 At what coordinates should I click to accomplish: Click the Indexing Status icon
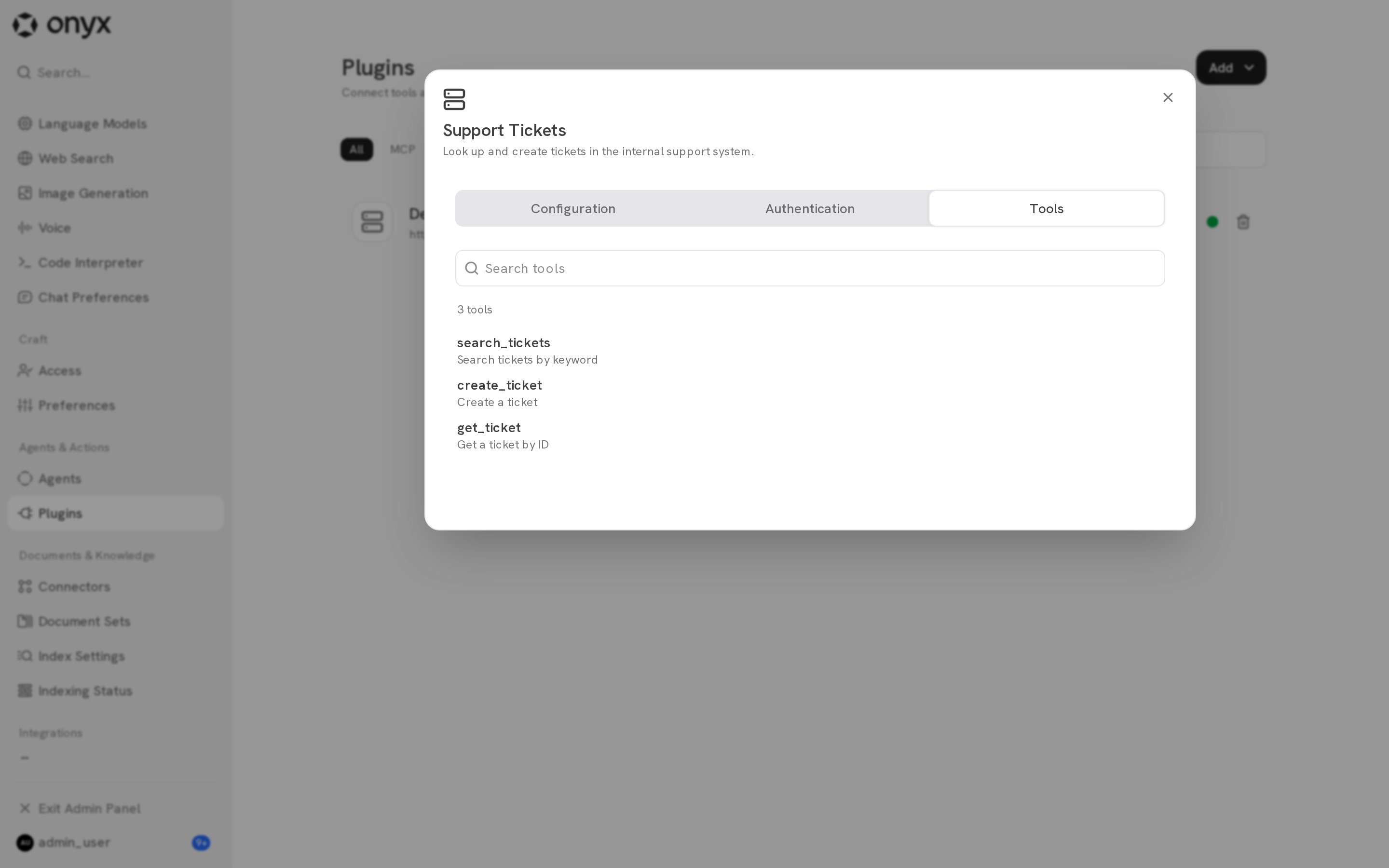[25, 691]
